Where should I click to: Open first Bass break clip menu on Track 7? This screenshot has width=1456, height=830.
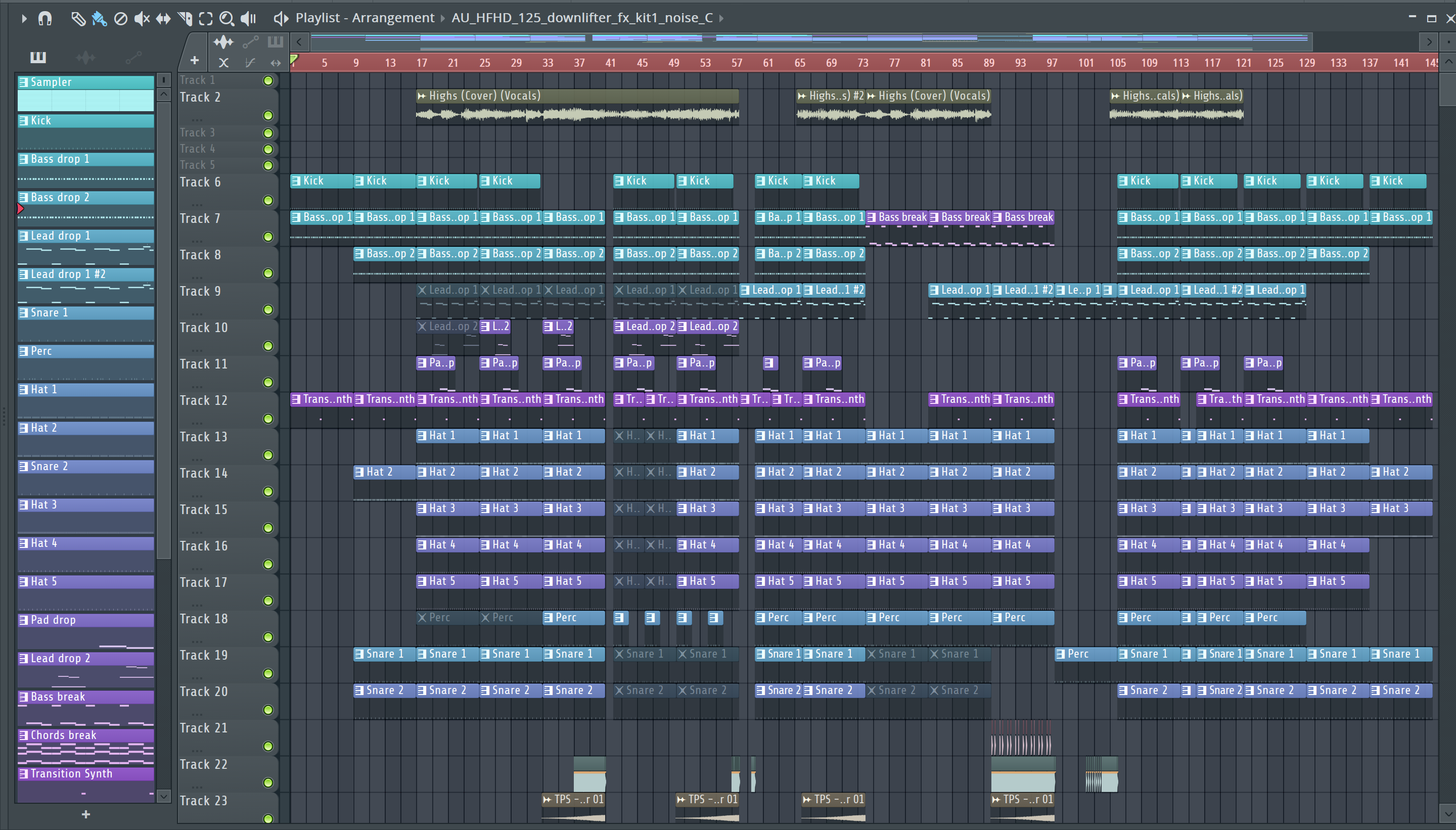pos(872,218)
